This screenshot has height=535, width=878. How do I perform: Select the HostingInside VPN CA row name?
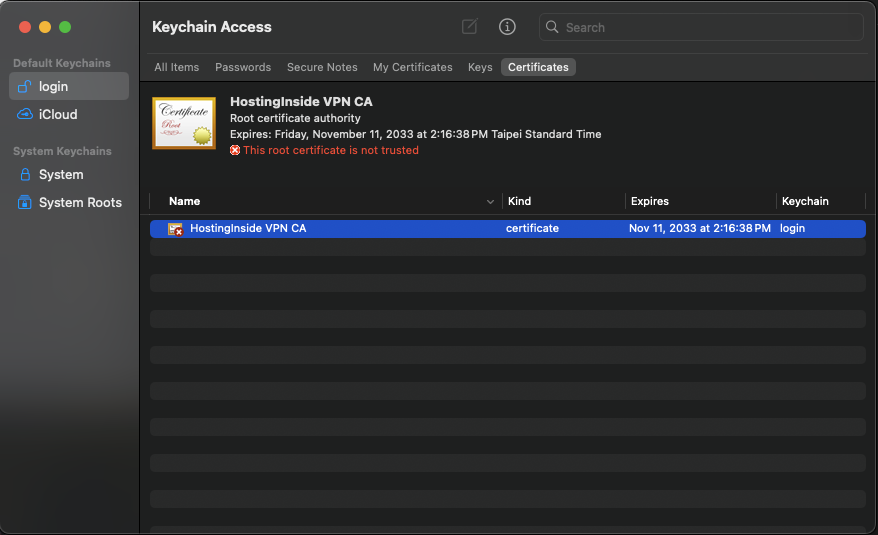click(248, 228)
